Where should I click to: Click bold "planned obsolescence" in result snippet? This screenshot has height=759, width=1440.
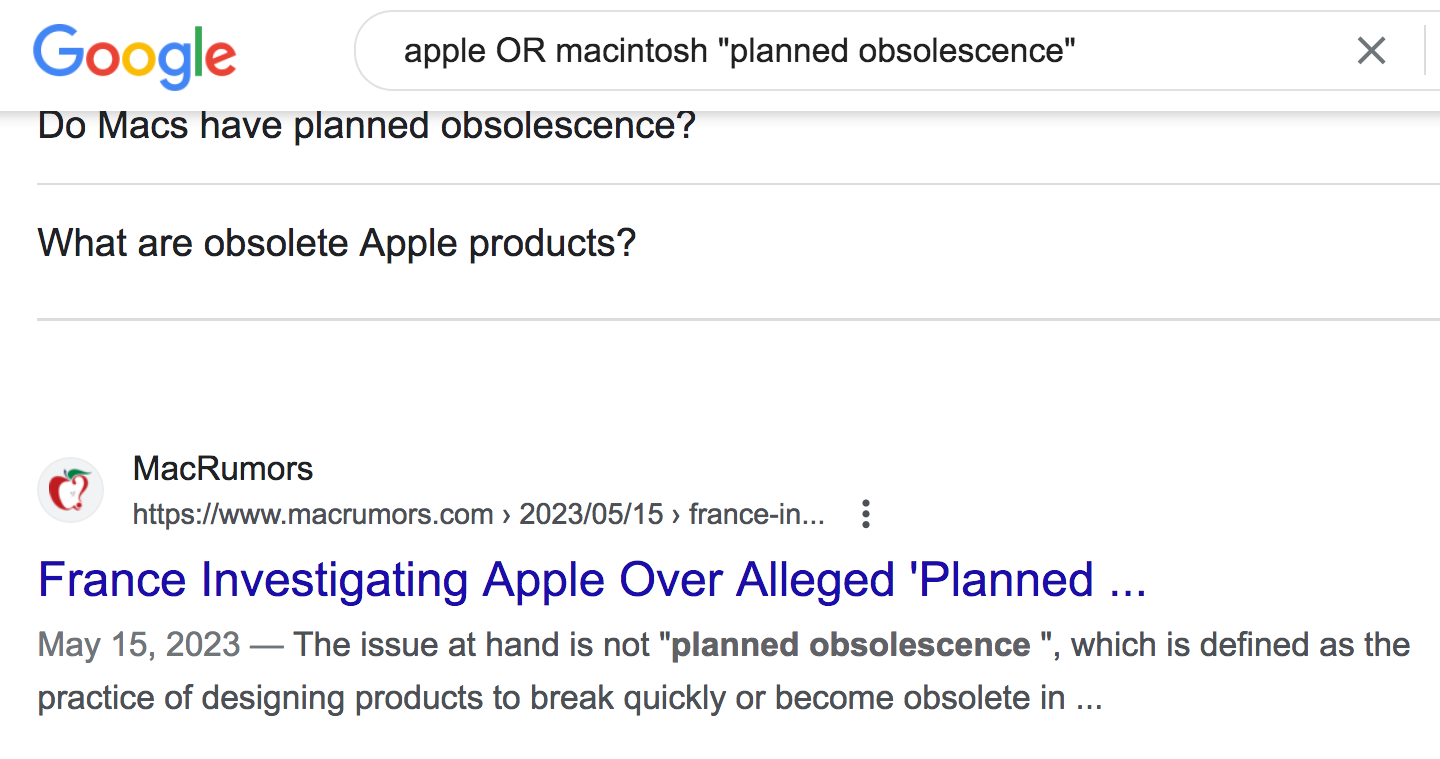851,645
